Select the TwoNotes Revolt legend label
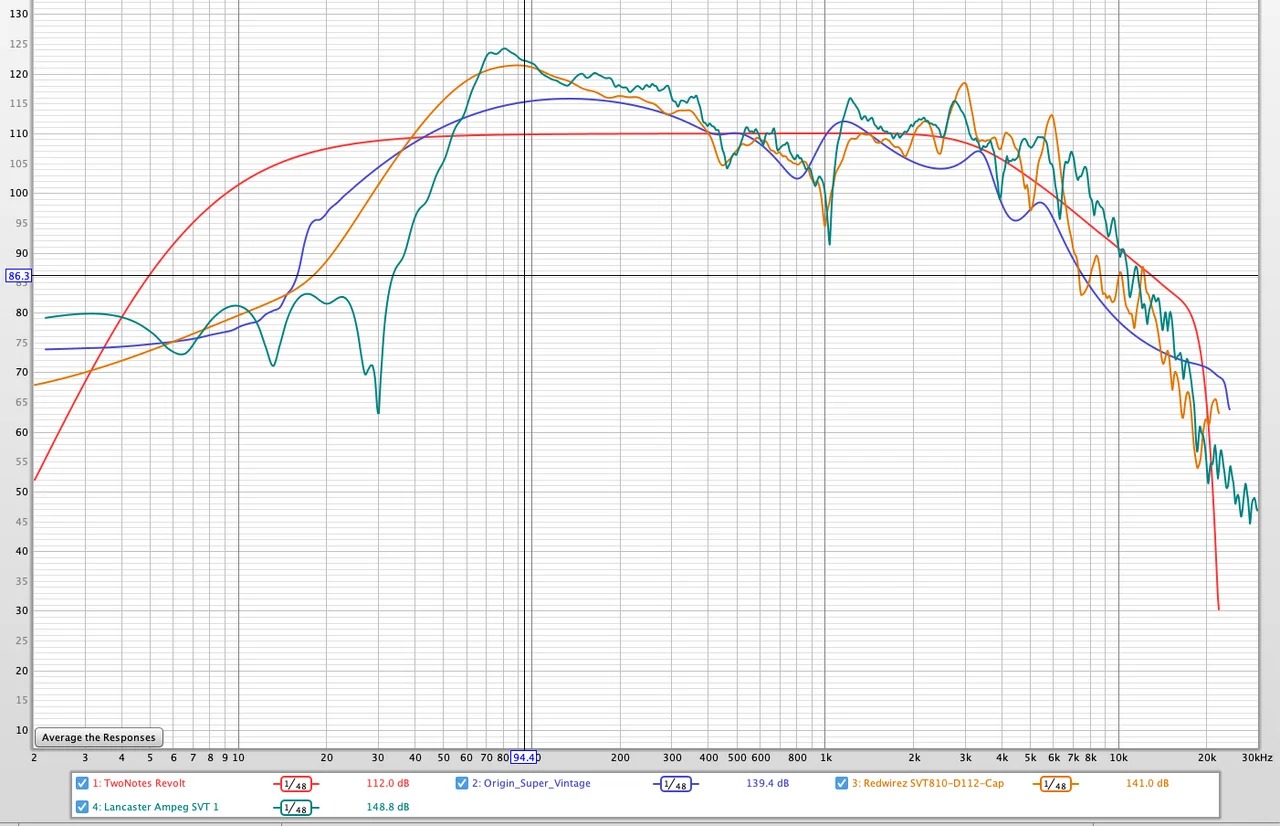The width and height of the screenshot is (1280, 826). tap(139, 784)
